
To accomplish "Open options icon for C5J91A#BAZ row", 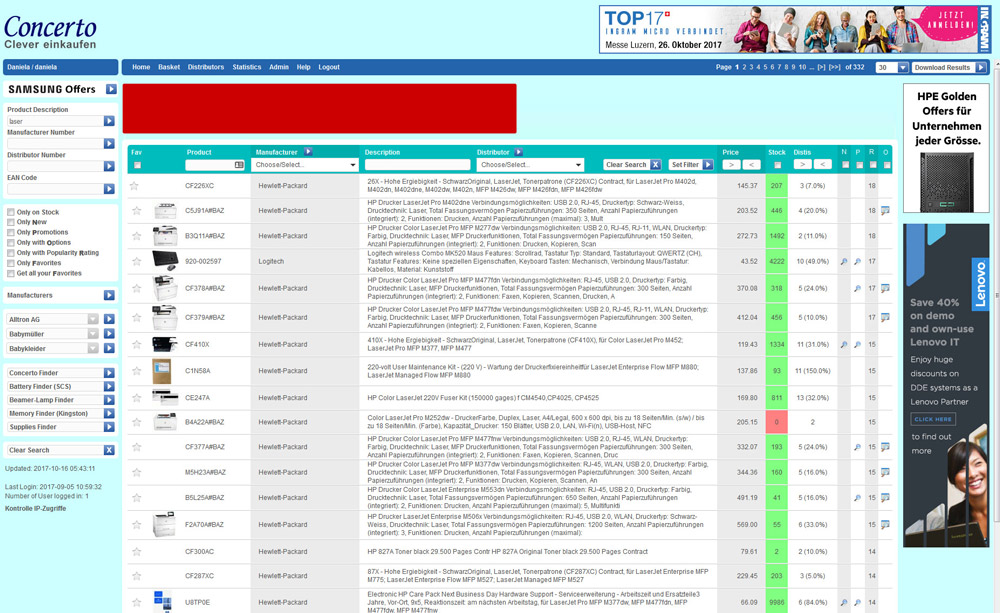I will pos(885,210).
